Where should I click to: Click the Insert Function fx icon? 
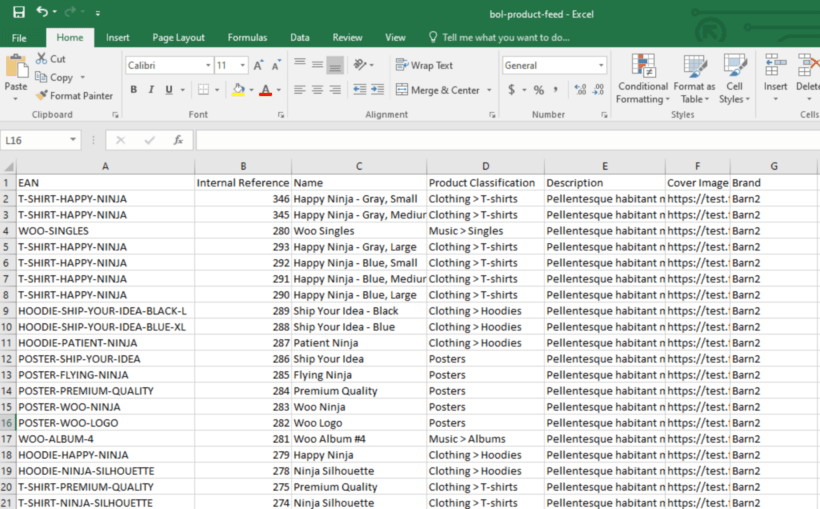[177, 140]
